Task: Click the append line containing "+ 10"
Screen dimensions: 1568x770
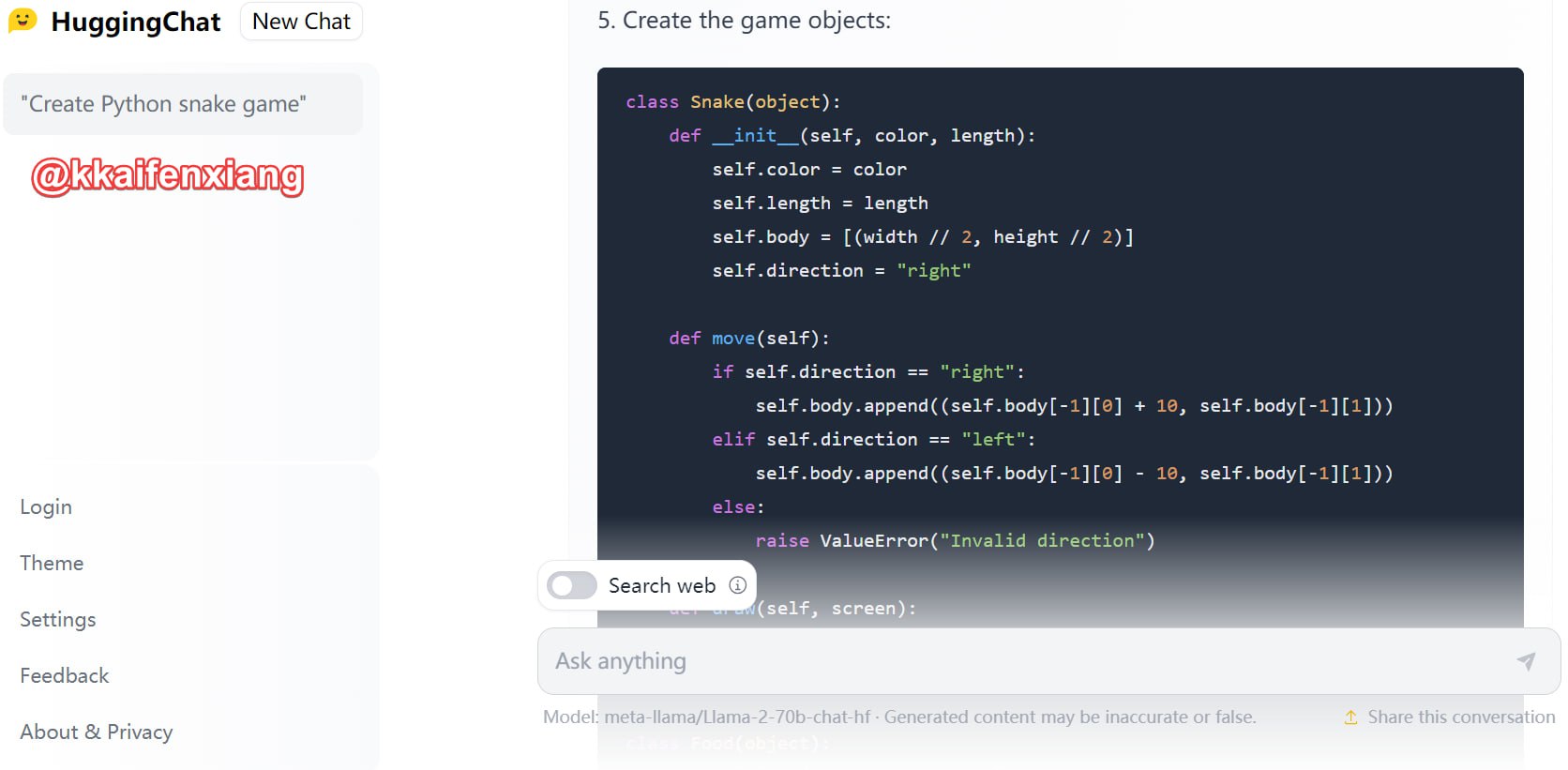Action: point(1074,405)
